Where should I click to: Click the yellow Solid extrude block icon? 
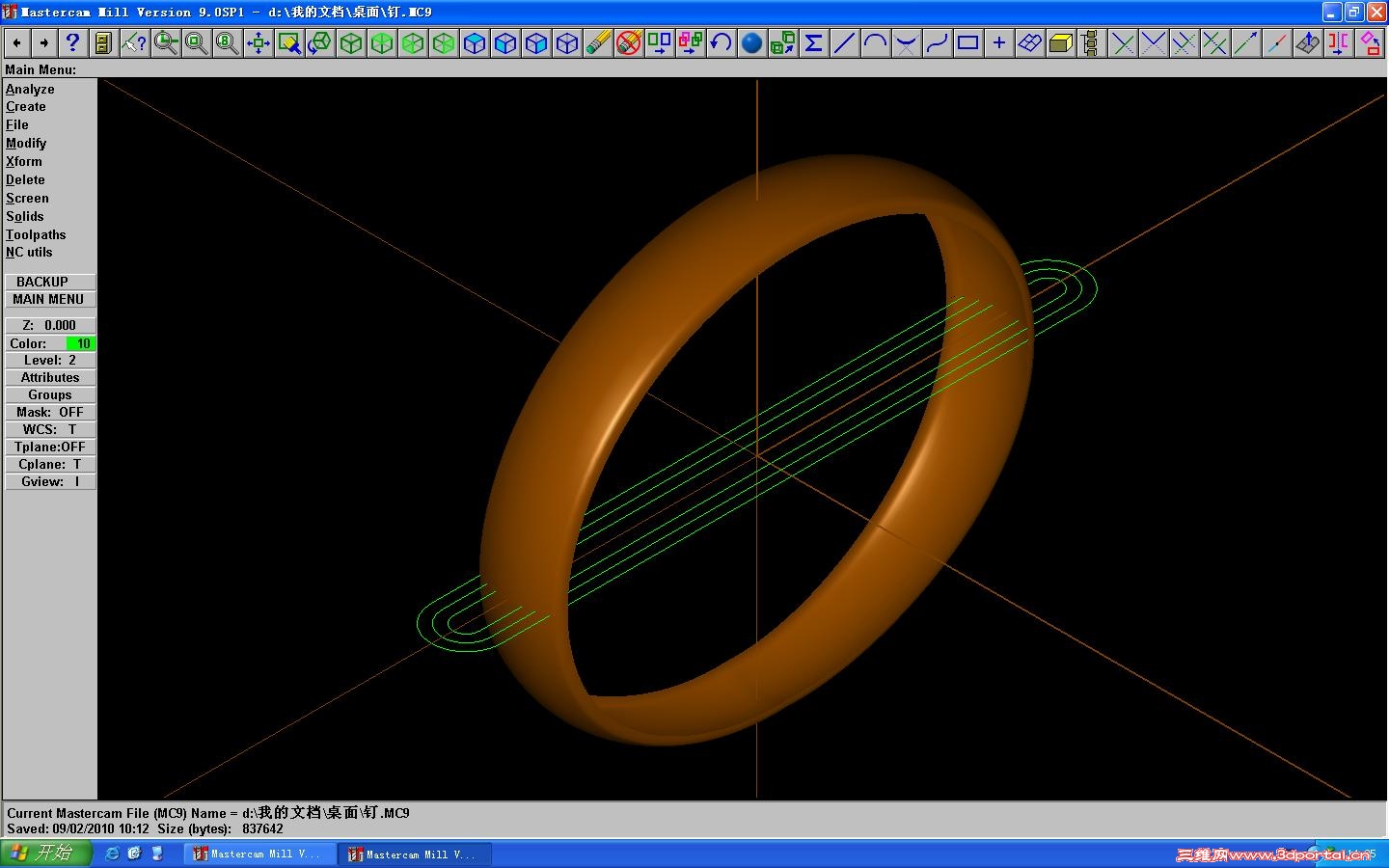click(1060, 42)
